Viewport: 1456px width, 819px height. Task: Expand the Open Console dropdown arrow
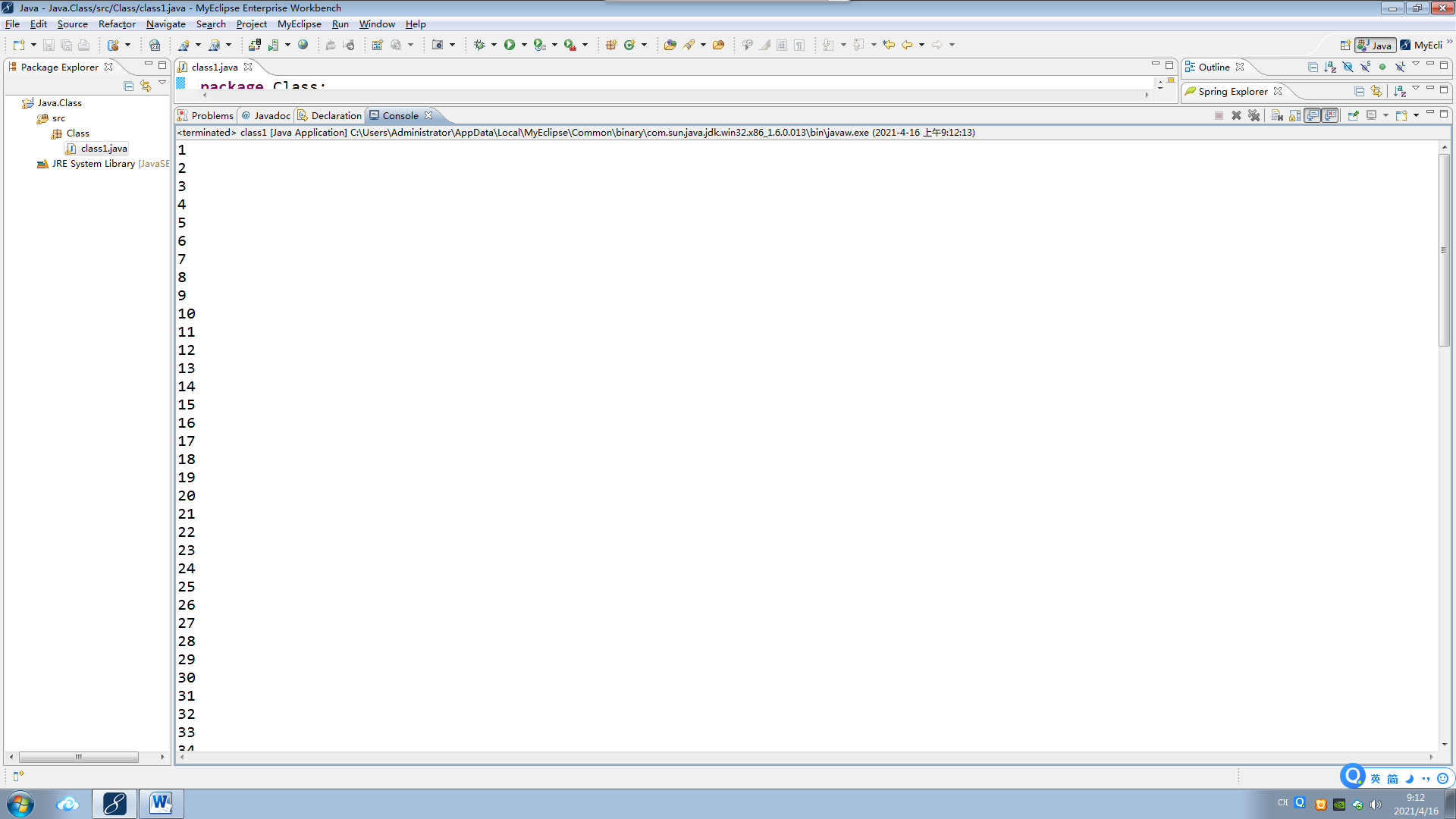1416,115
